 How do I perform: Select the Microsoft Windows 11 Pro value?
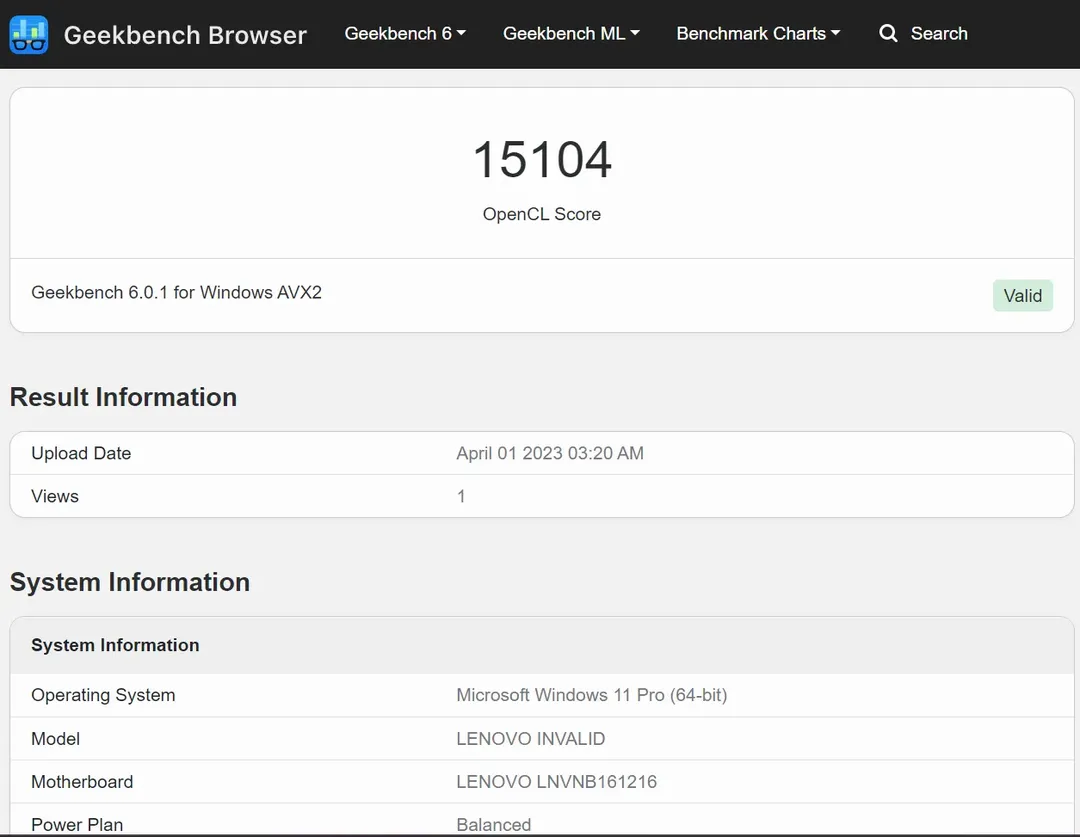[591, 695]
